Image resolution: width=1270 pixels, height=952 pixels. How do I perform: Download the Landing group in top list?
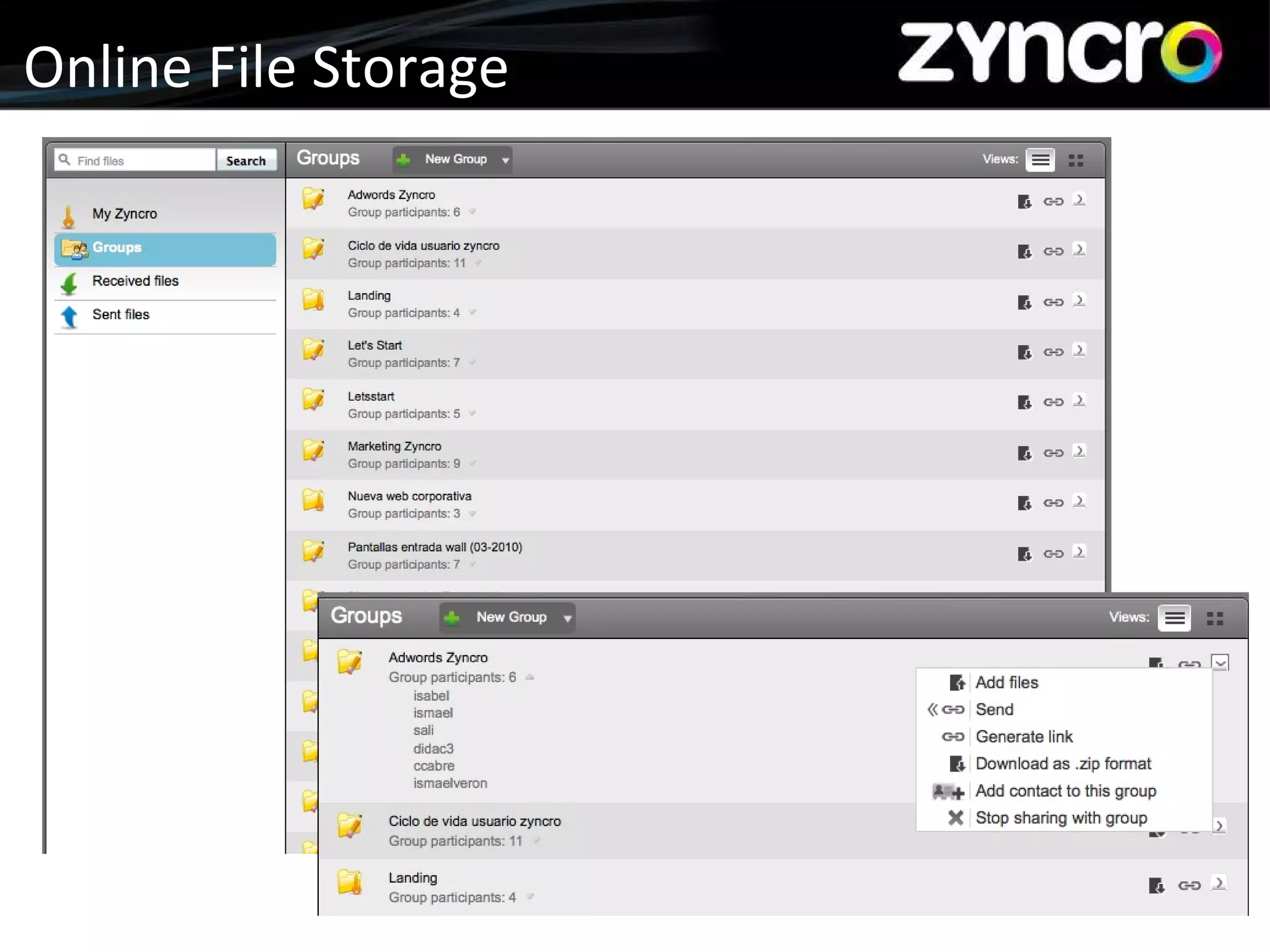(x=1024, y=302)
